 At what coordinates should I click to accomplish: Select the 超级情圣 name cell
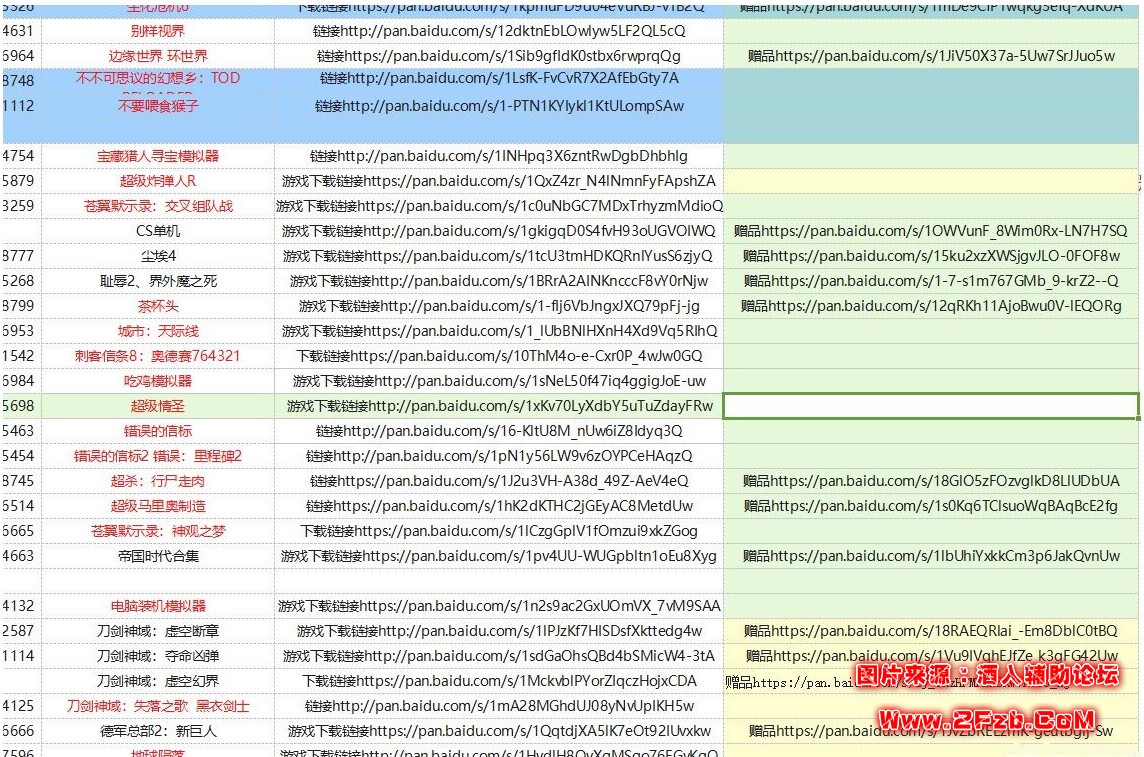tap(158, 406)
